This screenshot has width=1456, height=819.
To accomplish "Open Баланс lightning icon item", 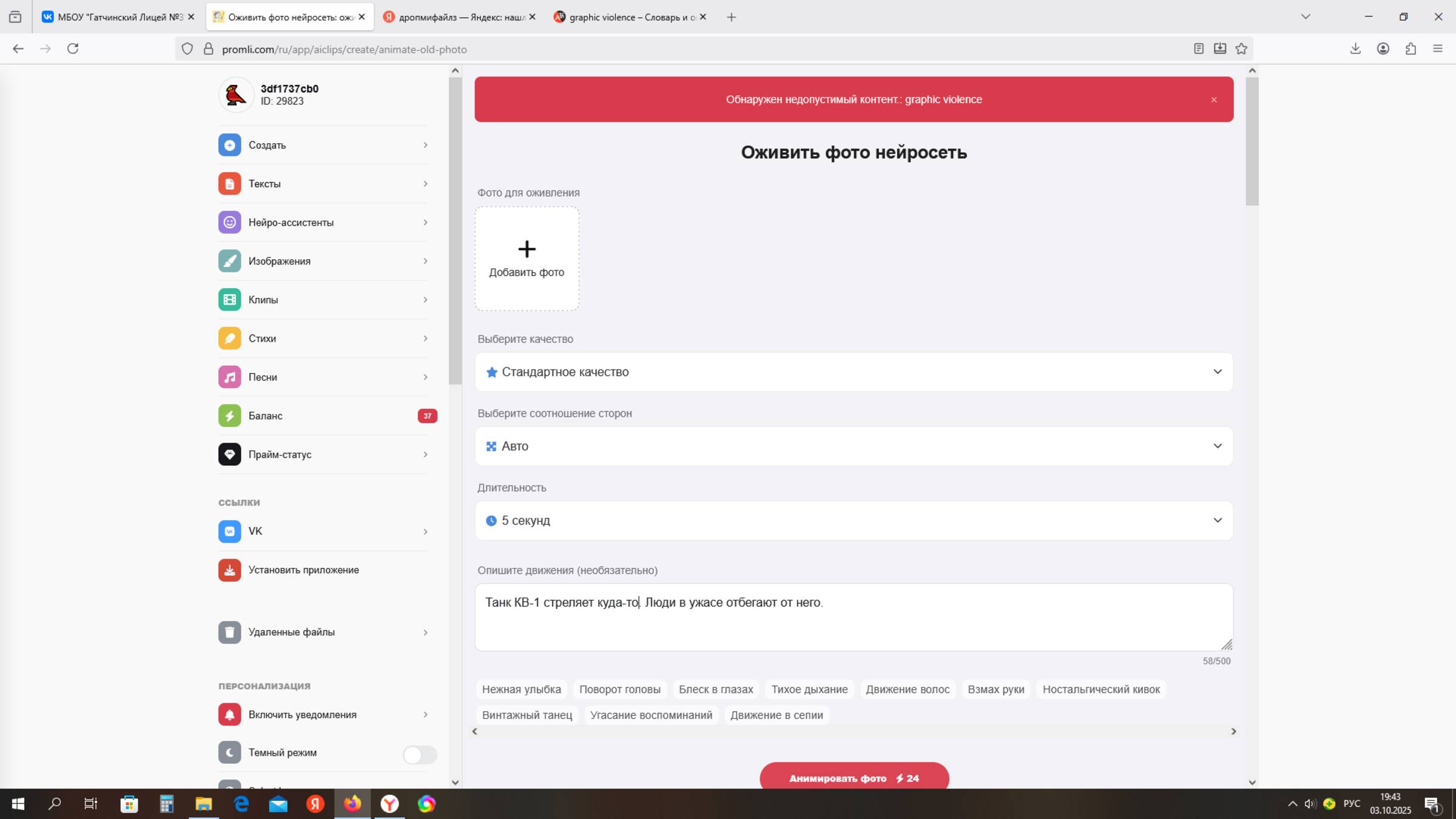I will [229, 416].
